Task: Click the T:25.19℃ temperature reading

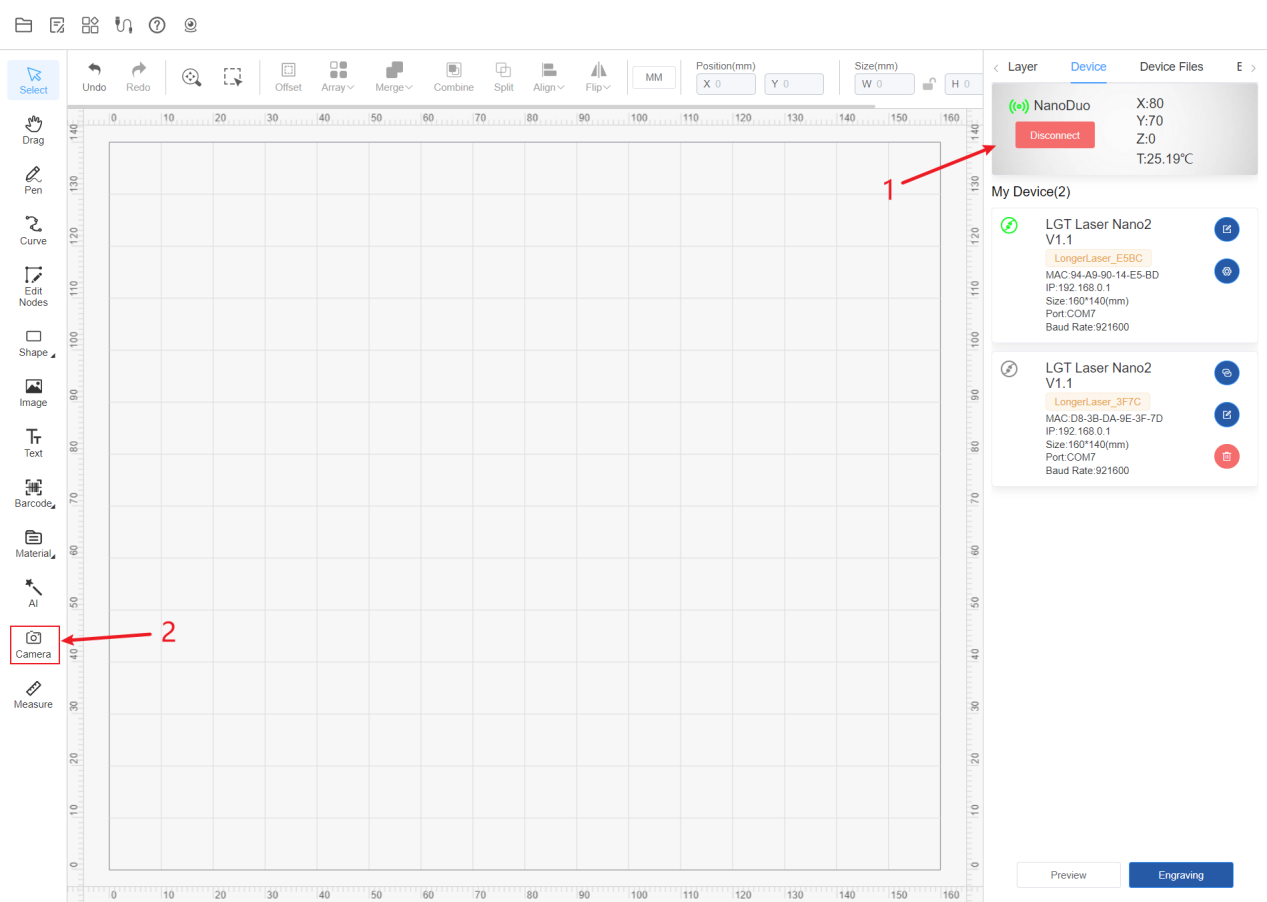Action: tap(1165, 159)
